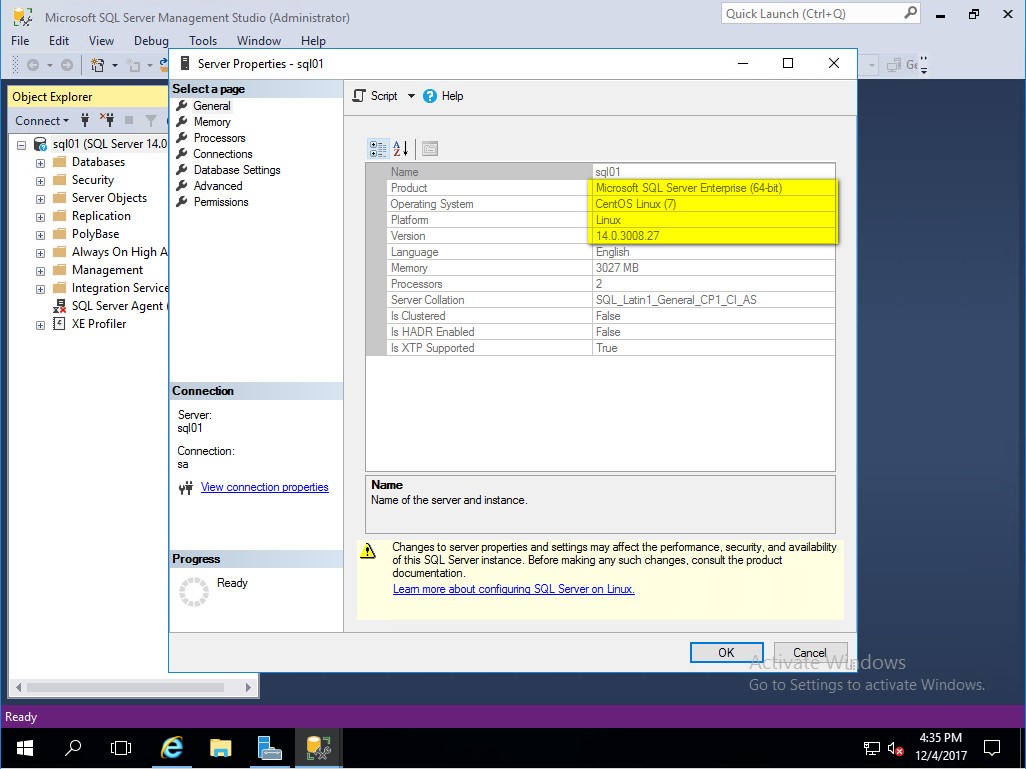Open the Debug menu
This screenshot has width=1026, height=769.
coord(150,41)
